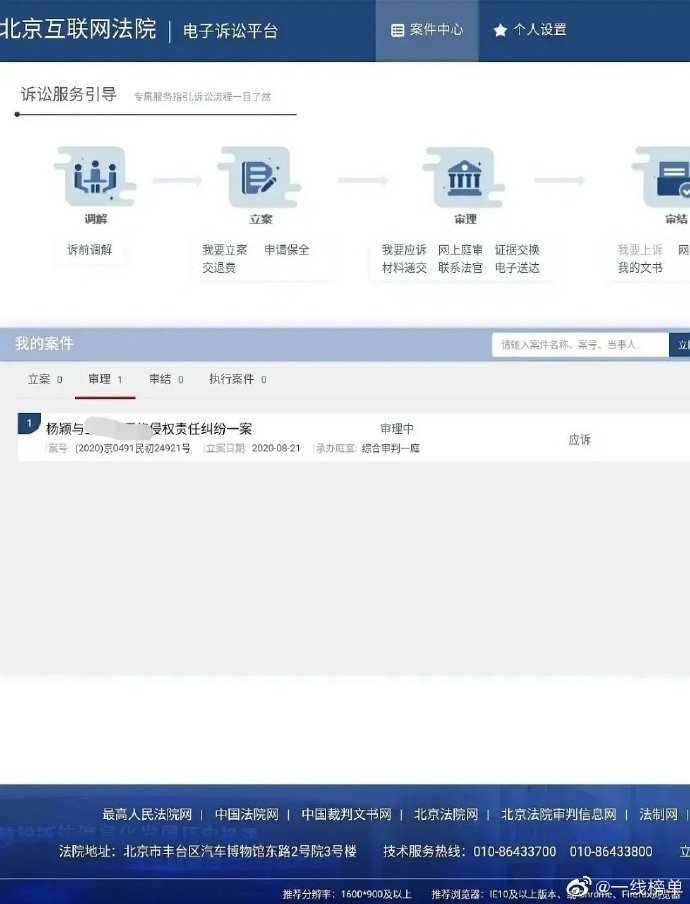690x904 pixels.
Task: Click the 综合审判一庭 court division text
Action: pyautogui.click(x=390, y=448)
